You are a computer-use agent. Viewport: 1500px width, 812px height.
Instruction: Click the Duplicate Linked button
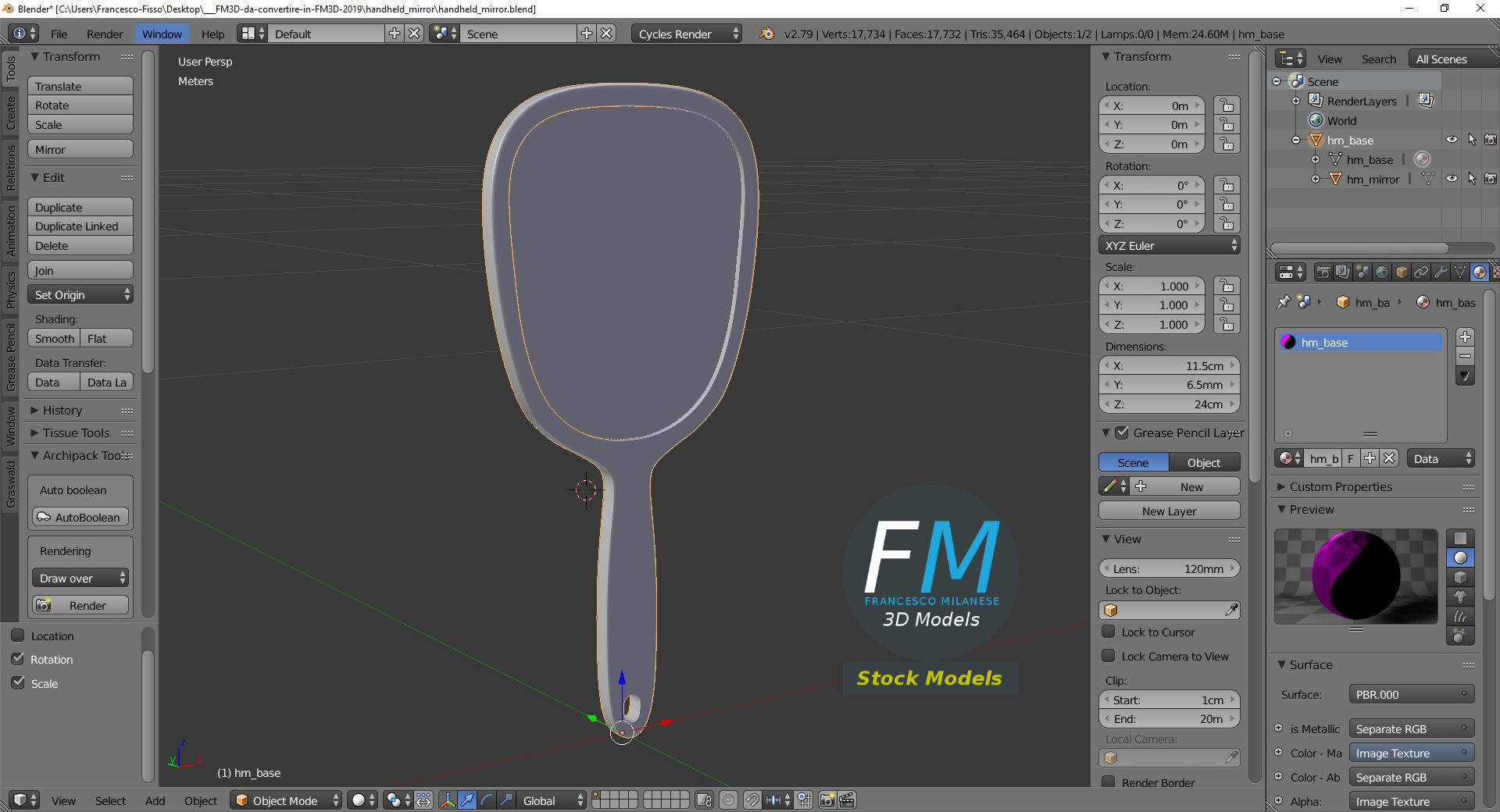point(80,226)
